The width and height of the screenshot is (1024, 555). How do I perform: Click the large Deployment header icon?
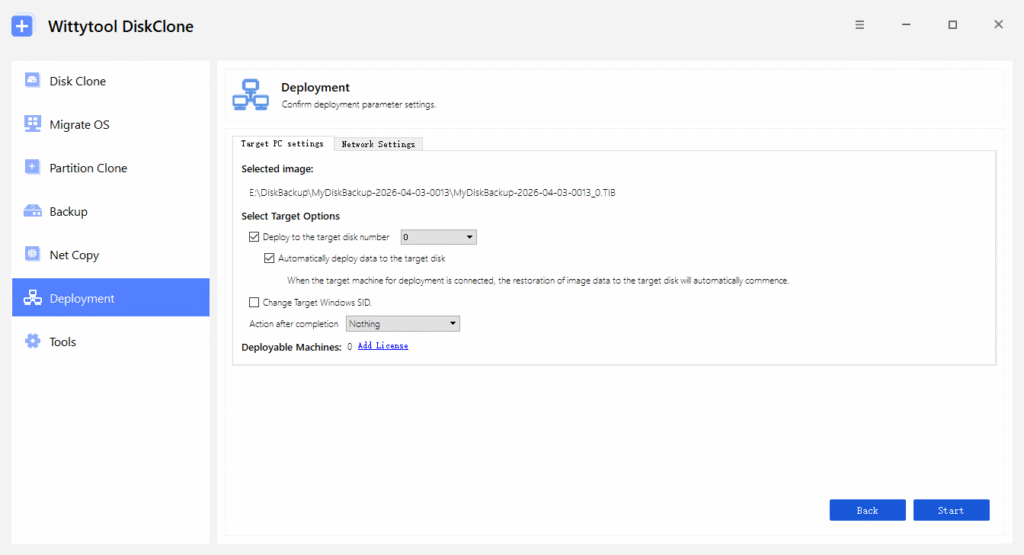pos(251,95)
